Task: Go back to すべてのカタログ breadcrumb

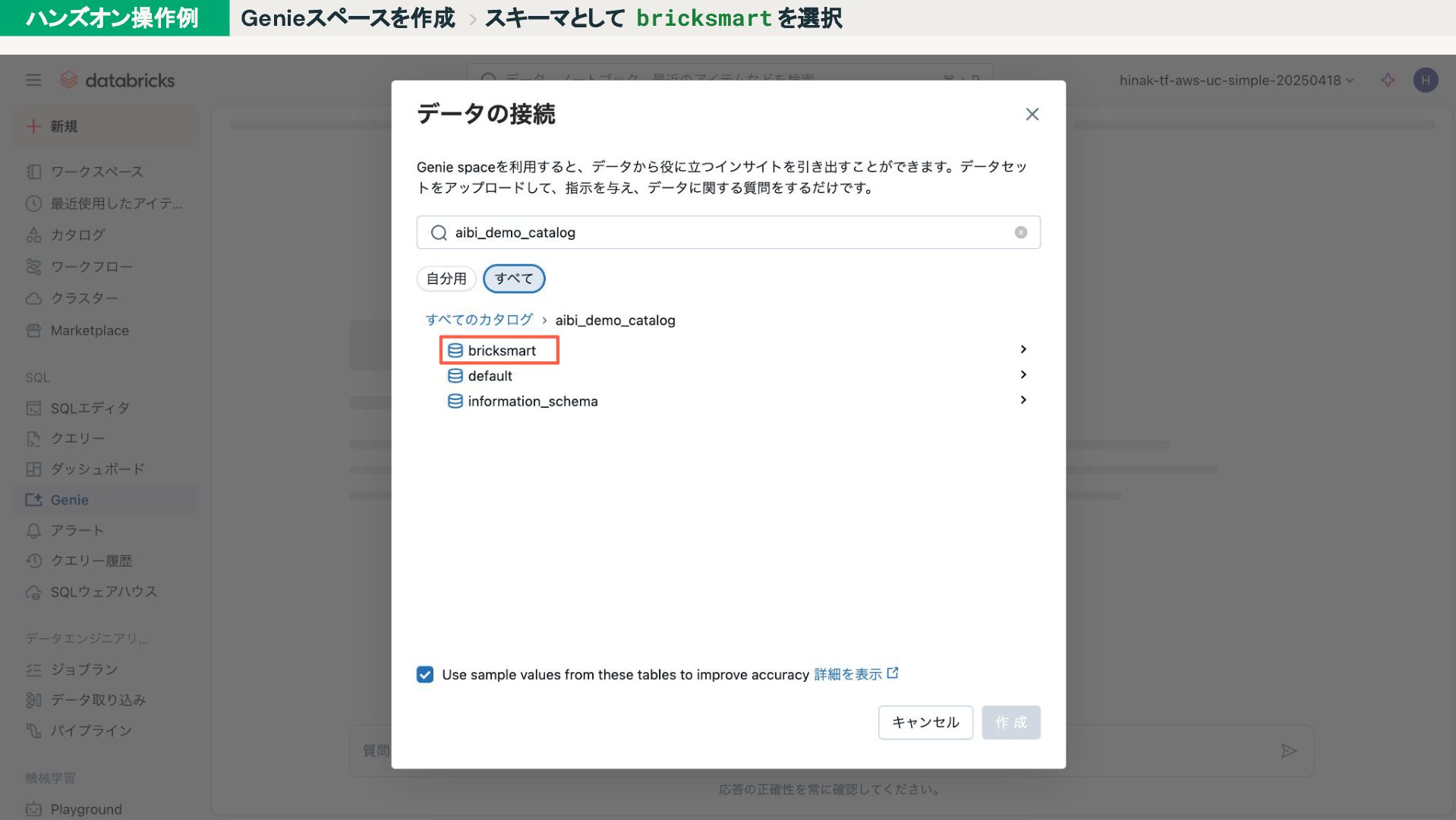Action: pyautogui.click(x=479, y=320)
